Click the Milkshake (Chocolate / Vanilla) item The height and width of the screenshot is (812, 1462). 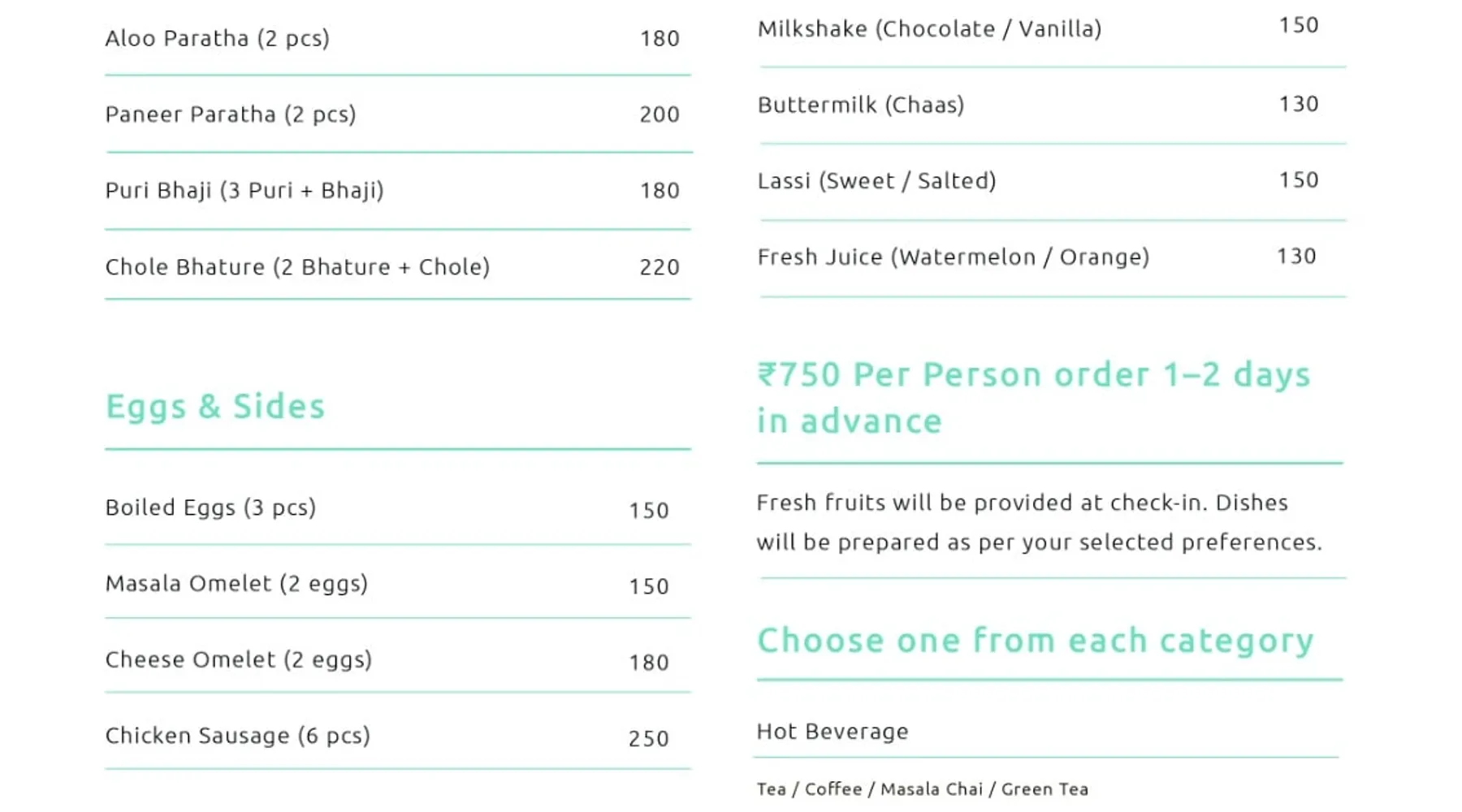(x=929, y=29)
